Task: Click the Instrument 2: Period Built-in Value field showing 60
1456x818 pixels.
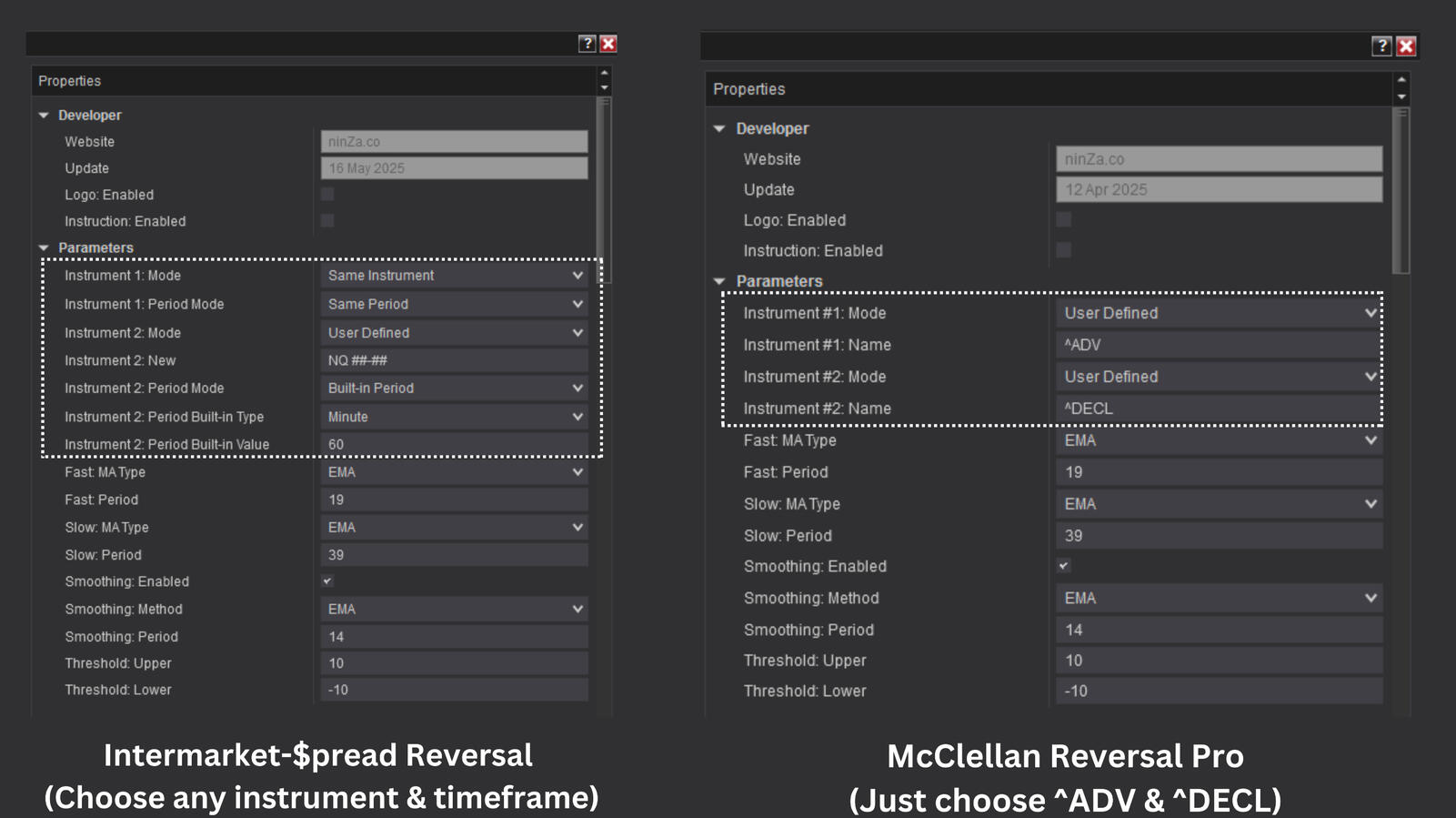Action: click(x=454, y=445)
